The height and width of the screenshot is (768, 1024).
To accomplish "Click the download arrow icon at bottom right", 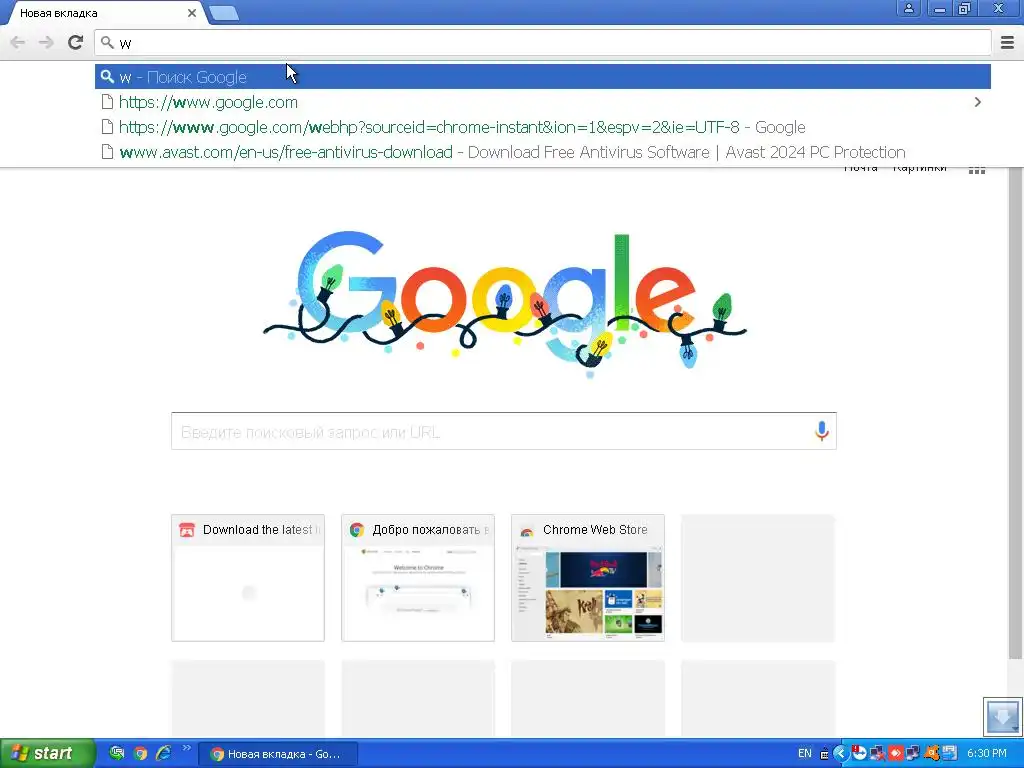I will point(1002,716).
